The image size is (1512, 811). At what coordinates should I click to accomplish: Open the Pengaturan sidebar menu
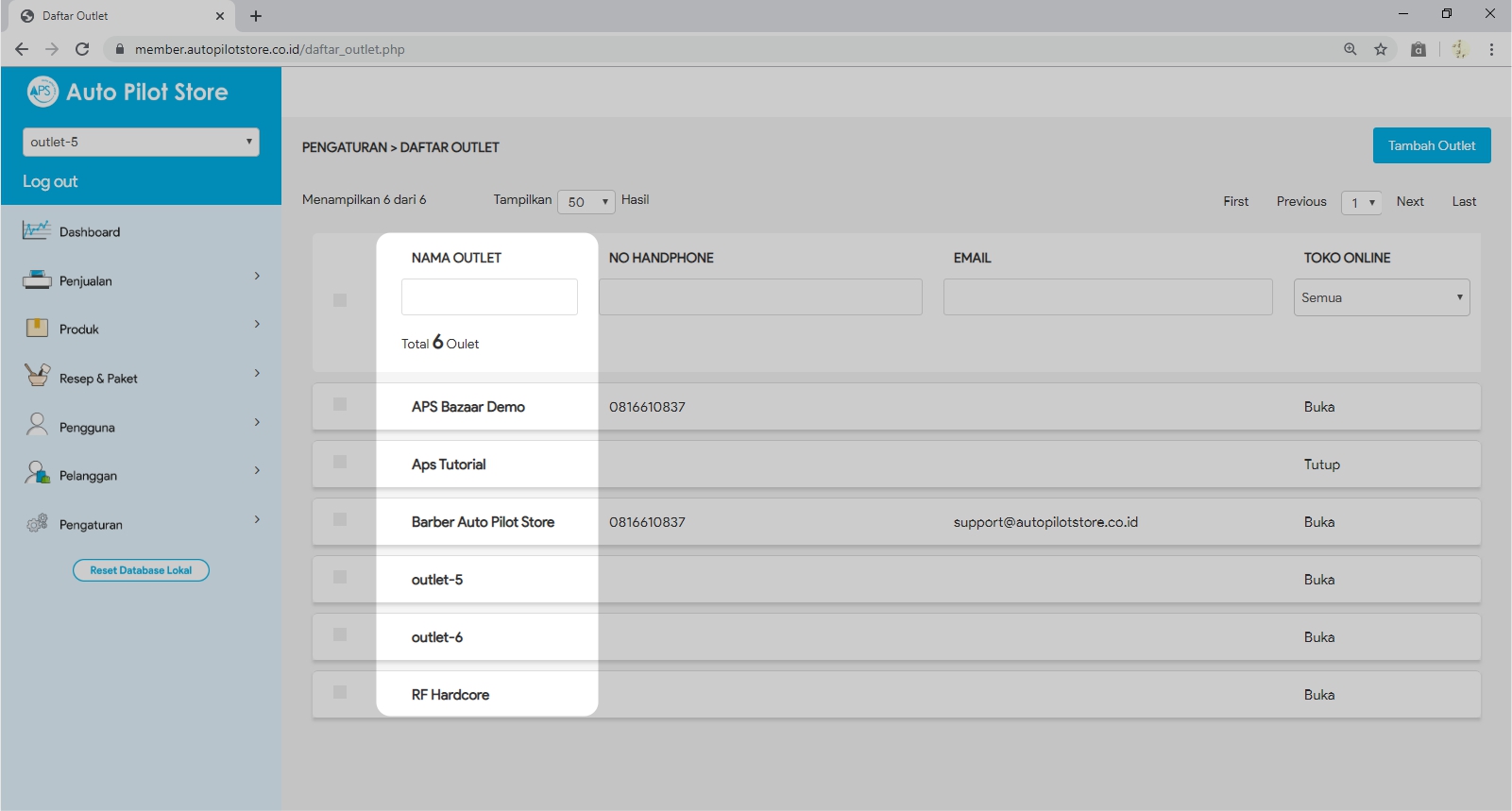pyautogui.click(x=141, y=524)
